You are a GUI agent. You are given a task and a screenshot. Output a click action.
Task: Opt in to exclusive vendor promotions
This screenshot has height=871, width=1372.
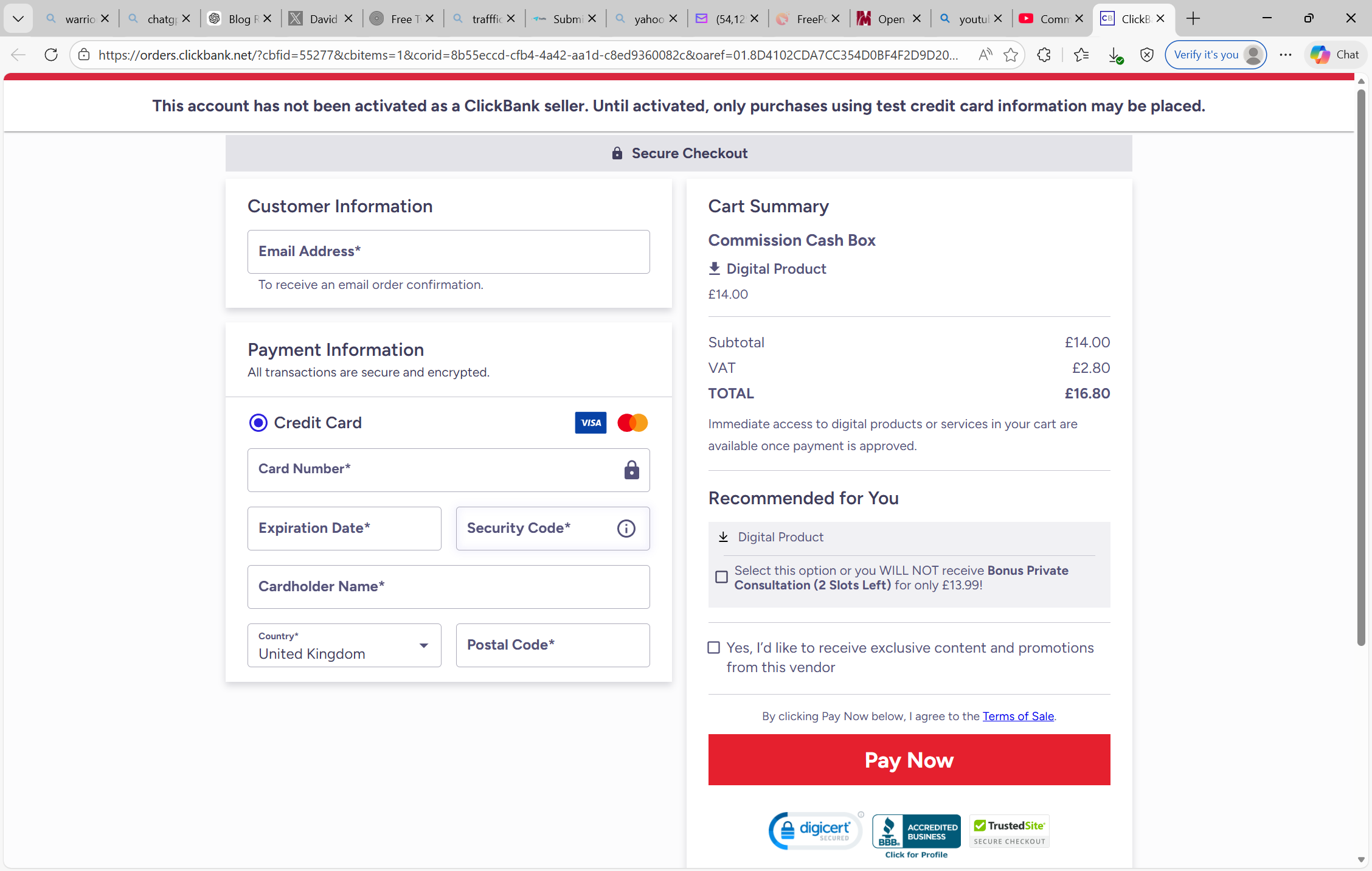(x=714, y=648)
